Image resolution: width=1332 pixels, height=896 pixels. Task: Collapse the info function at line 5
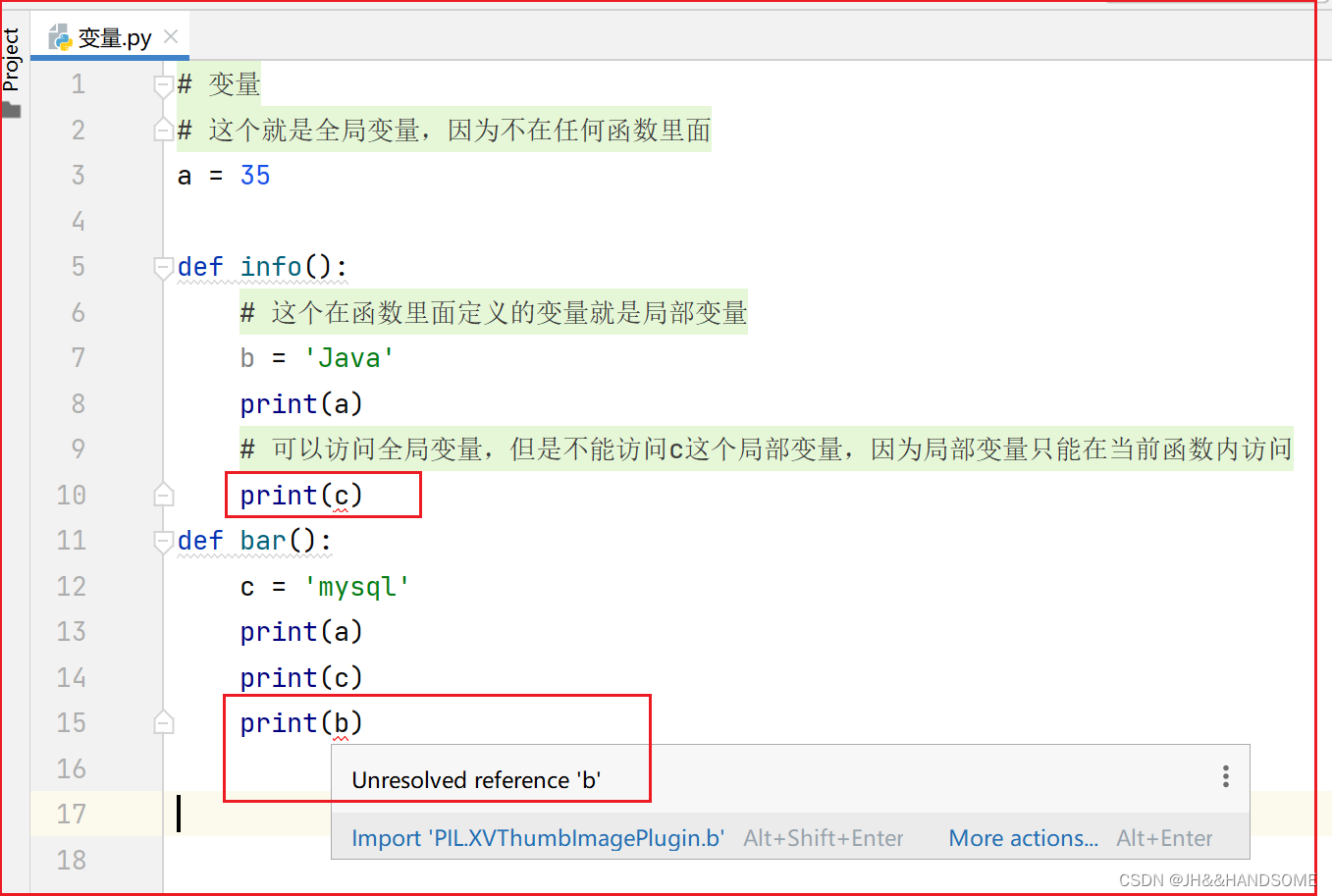164,267
